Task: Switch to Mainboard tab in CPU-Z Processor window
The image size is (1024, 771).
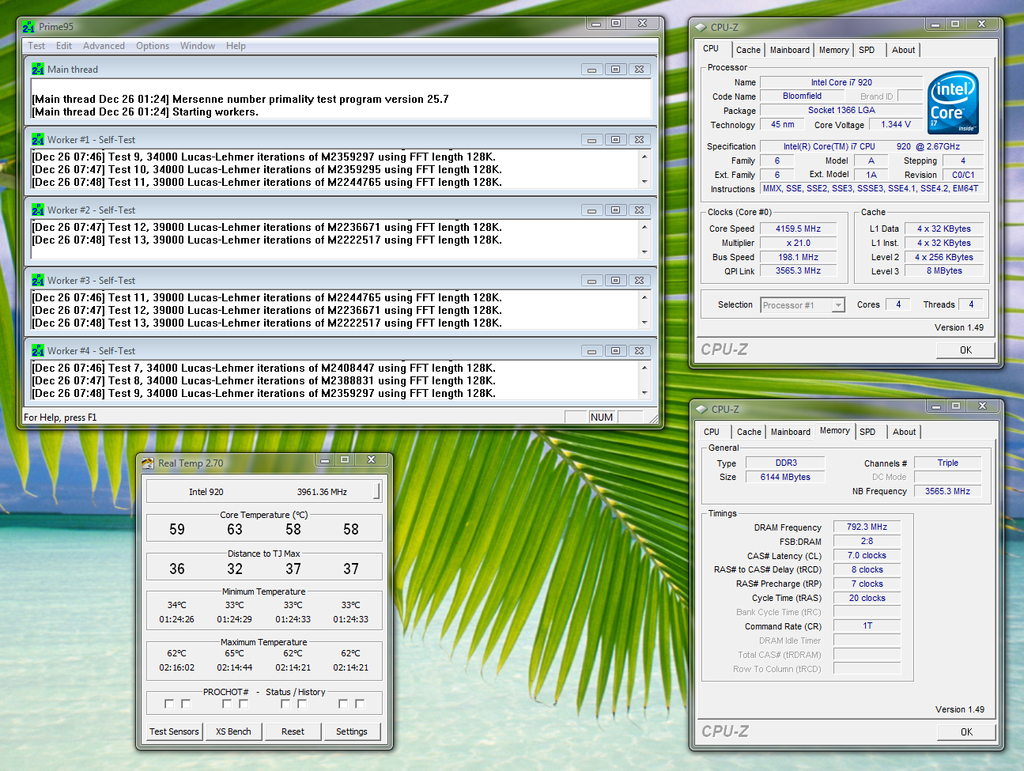Action: point(790,50)
